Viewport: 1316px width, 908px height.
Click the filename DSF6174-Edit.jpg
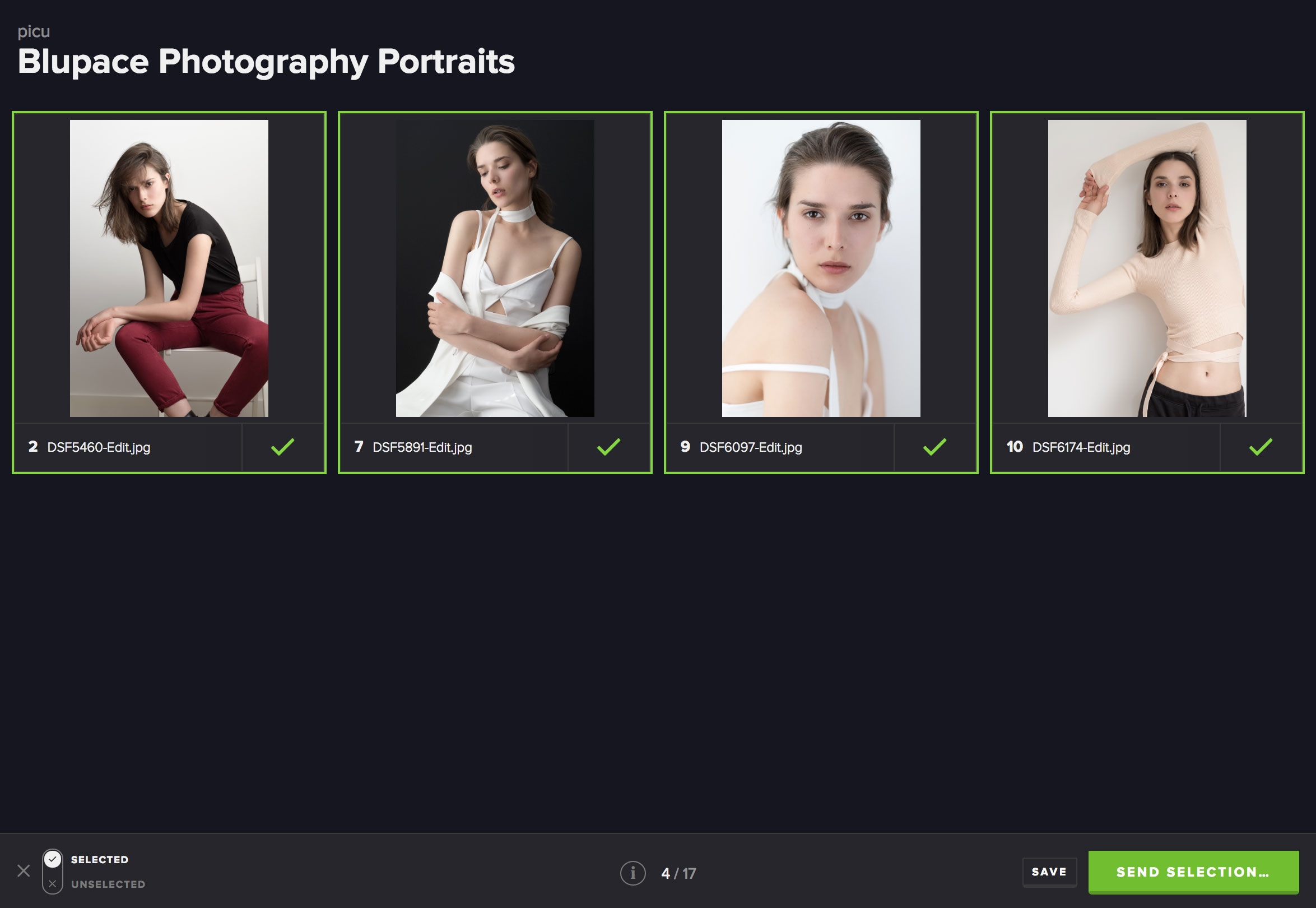pos(1081,447)
